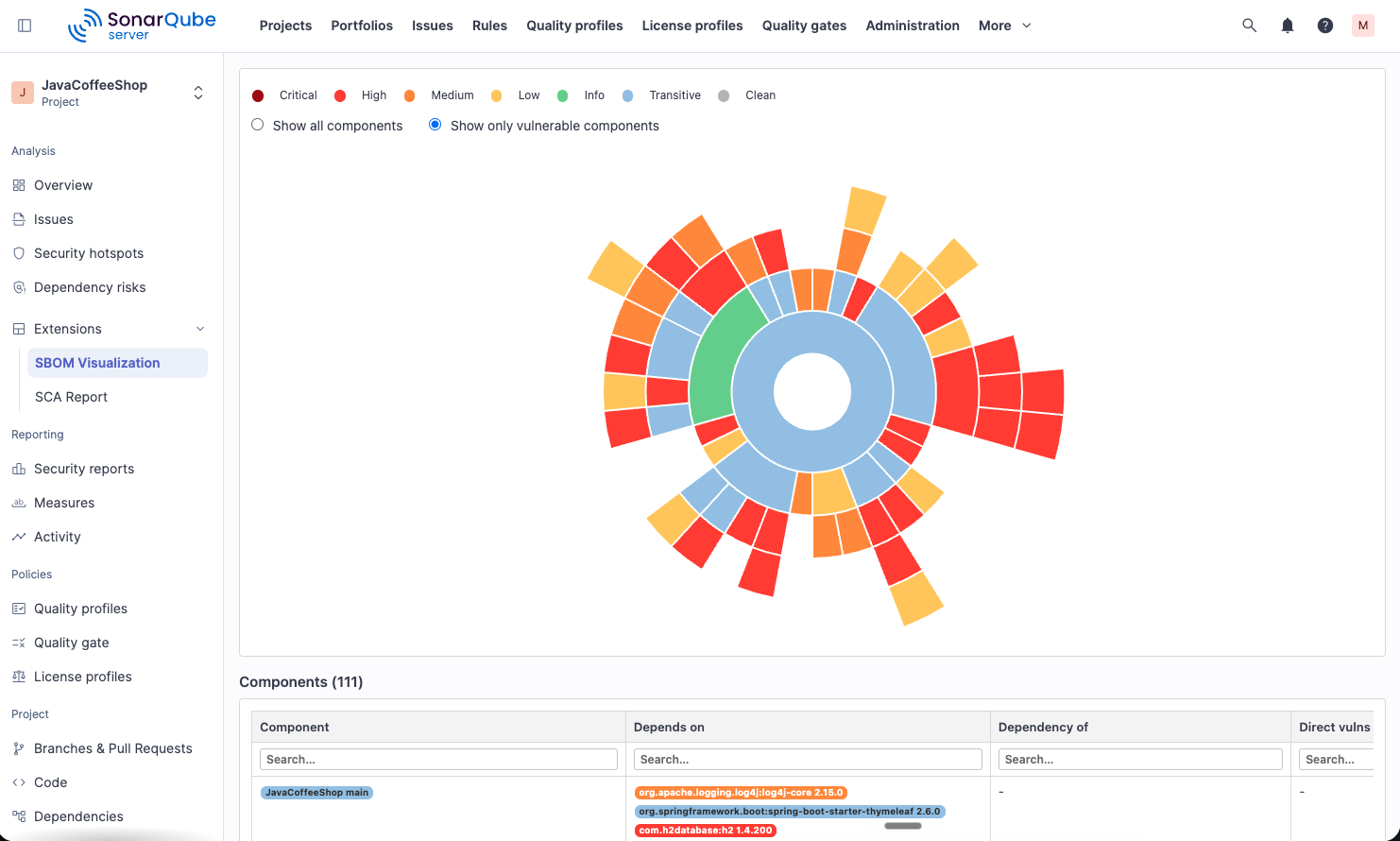Expand the More dropdown menu
The image size is (1400, 841).
[x=1005, y=26]
